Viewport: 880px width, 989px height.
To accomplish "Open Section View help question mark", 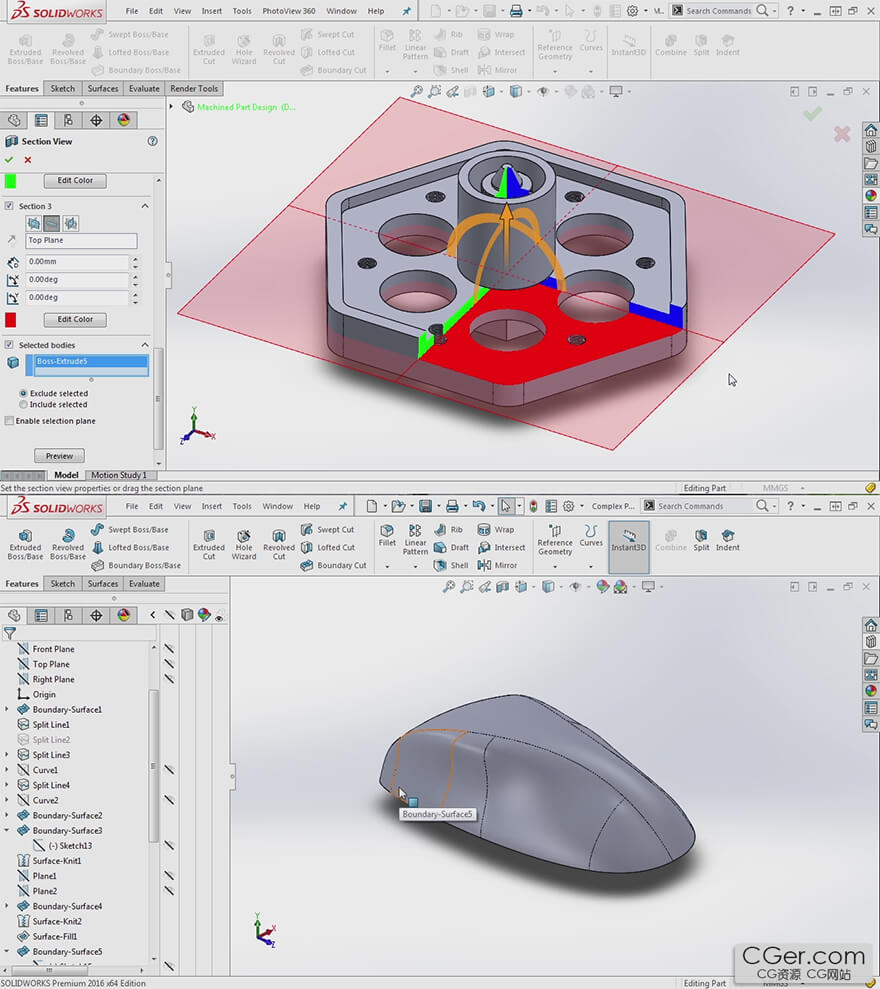I will click(153, 141).
